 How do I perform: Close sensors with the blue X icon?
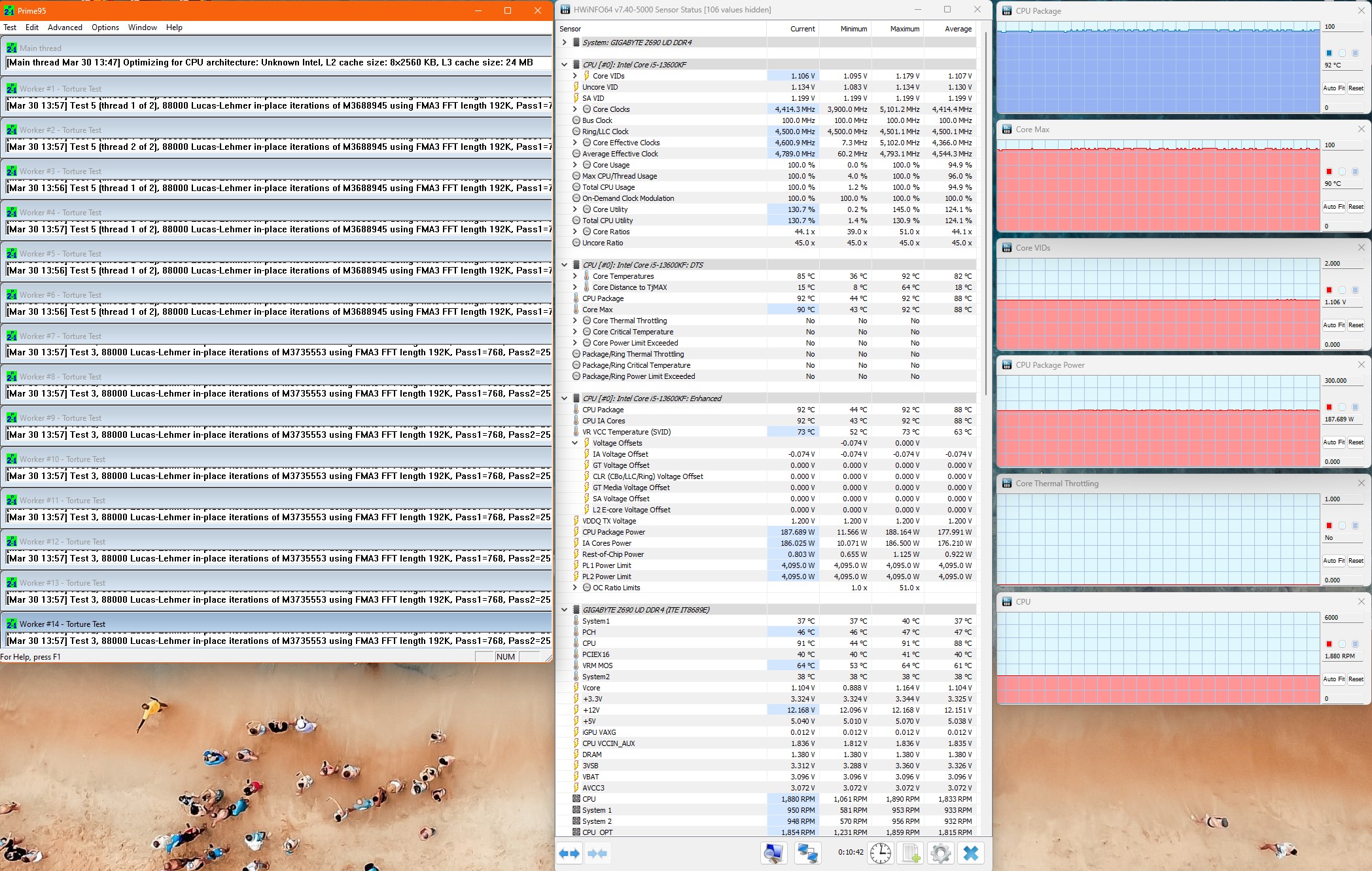[971, 853]
